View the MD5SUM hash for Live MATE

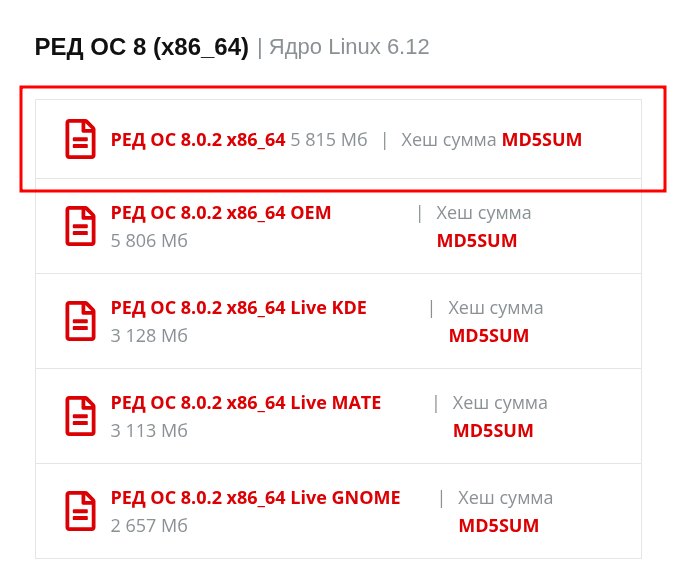tap(493, 431)
